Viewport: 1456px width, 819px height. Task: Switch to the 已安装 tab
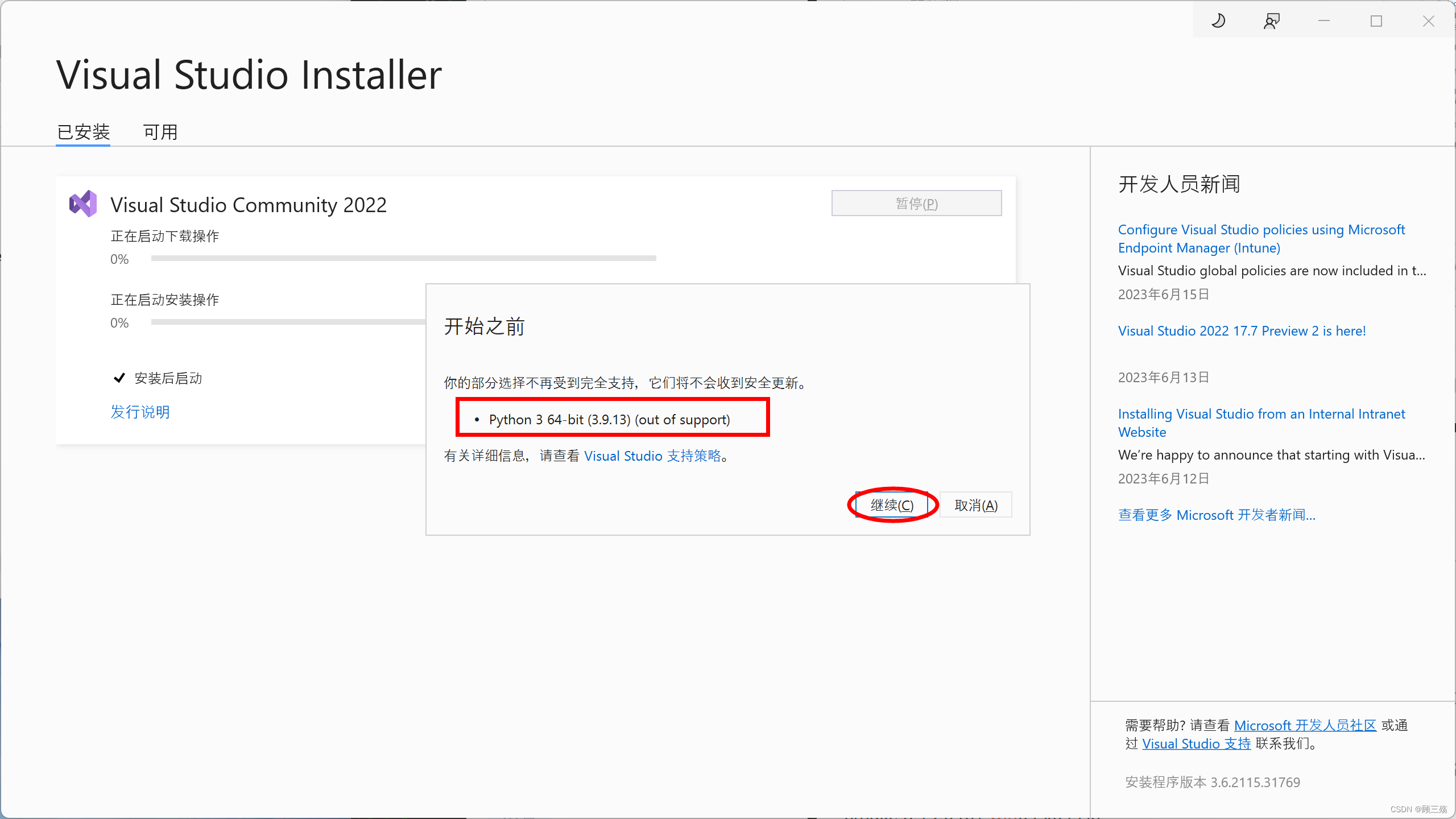pos(83,131)
